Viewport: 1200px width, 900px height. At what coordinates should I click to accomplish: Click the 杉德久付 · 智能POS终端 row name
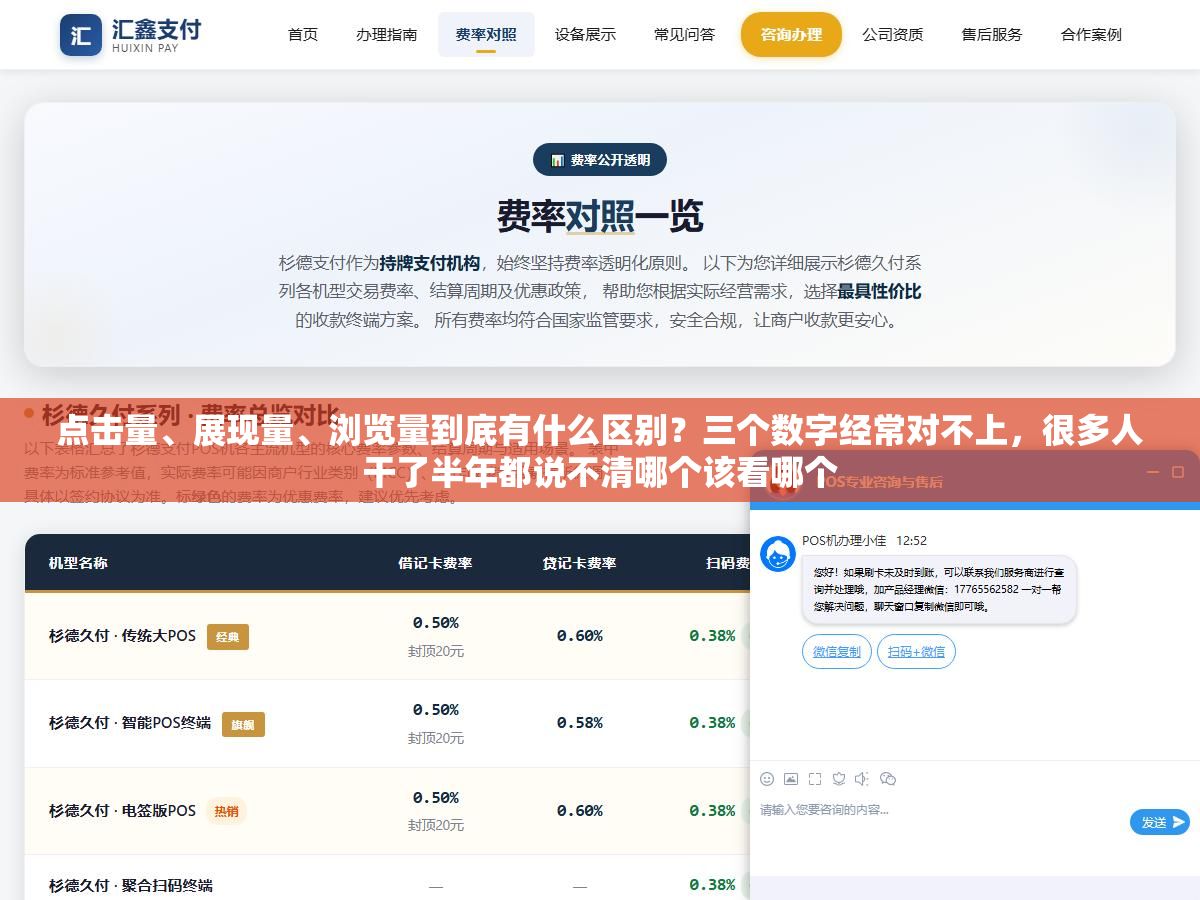coord(130,723)
